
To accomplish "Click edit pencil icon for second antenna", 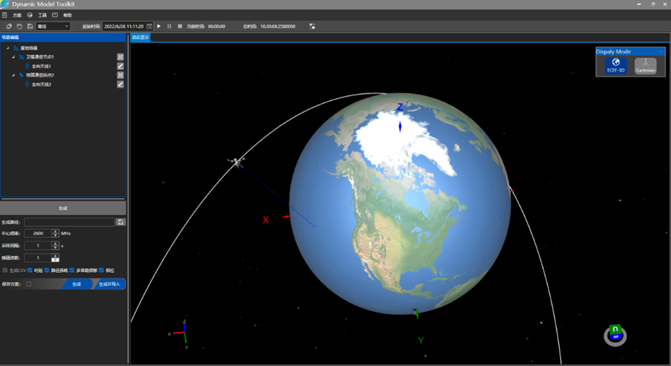I will (x=120, y=84).
